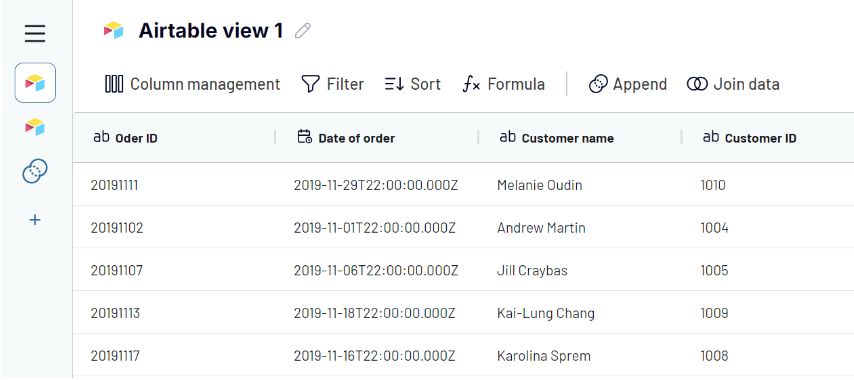Select customer name Andrew Martin
The width and height of the screenshot is (854, 380).
pos(541,228)
